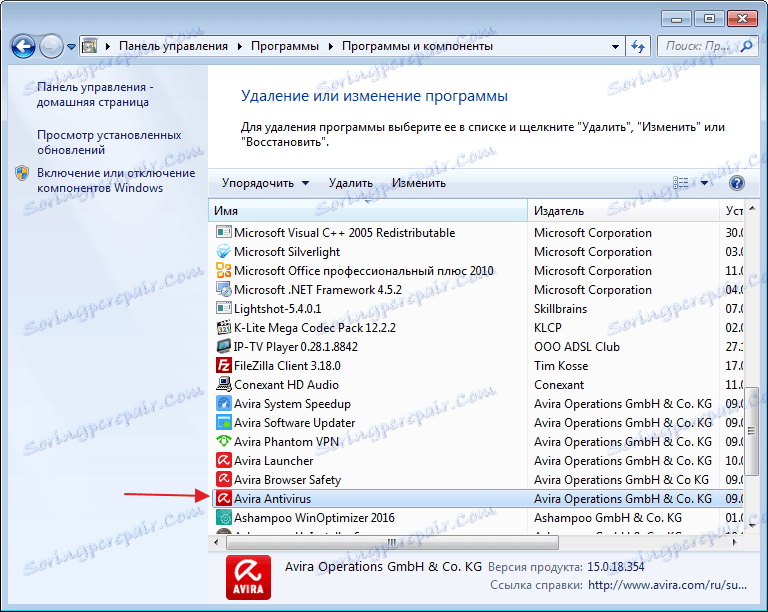
Task: Click the KLCP publisher cell
Action: pyautogui.click(x=548, y=328)
